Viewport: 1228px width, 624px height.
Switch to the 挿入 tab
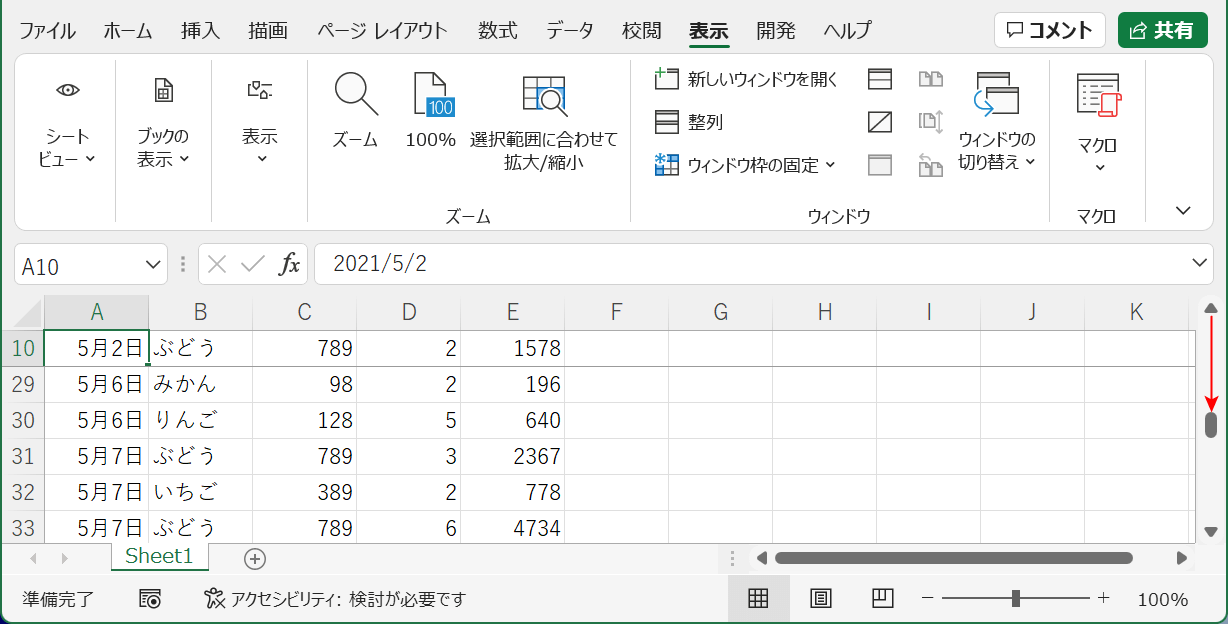pos(200,30)
